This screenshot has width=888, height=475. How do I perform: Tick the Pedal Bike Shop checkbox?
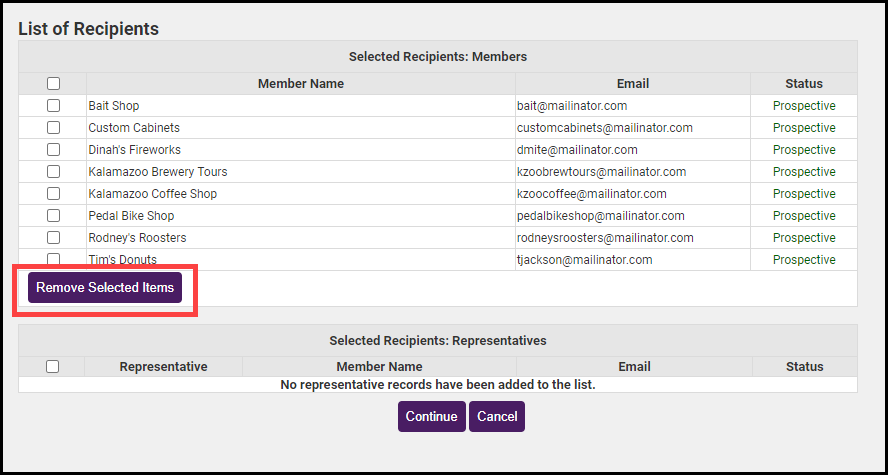[x=53, y=216]
